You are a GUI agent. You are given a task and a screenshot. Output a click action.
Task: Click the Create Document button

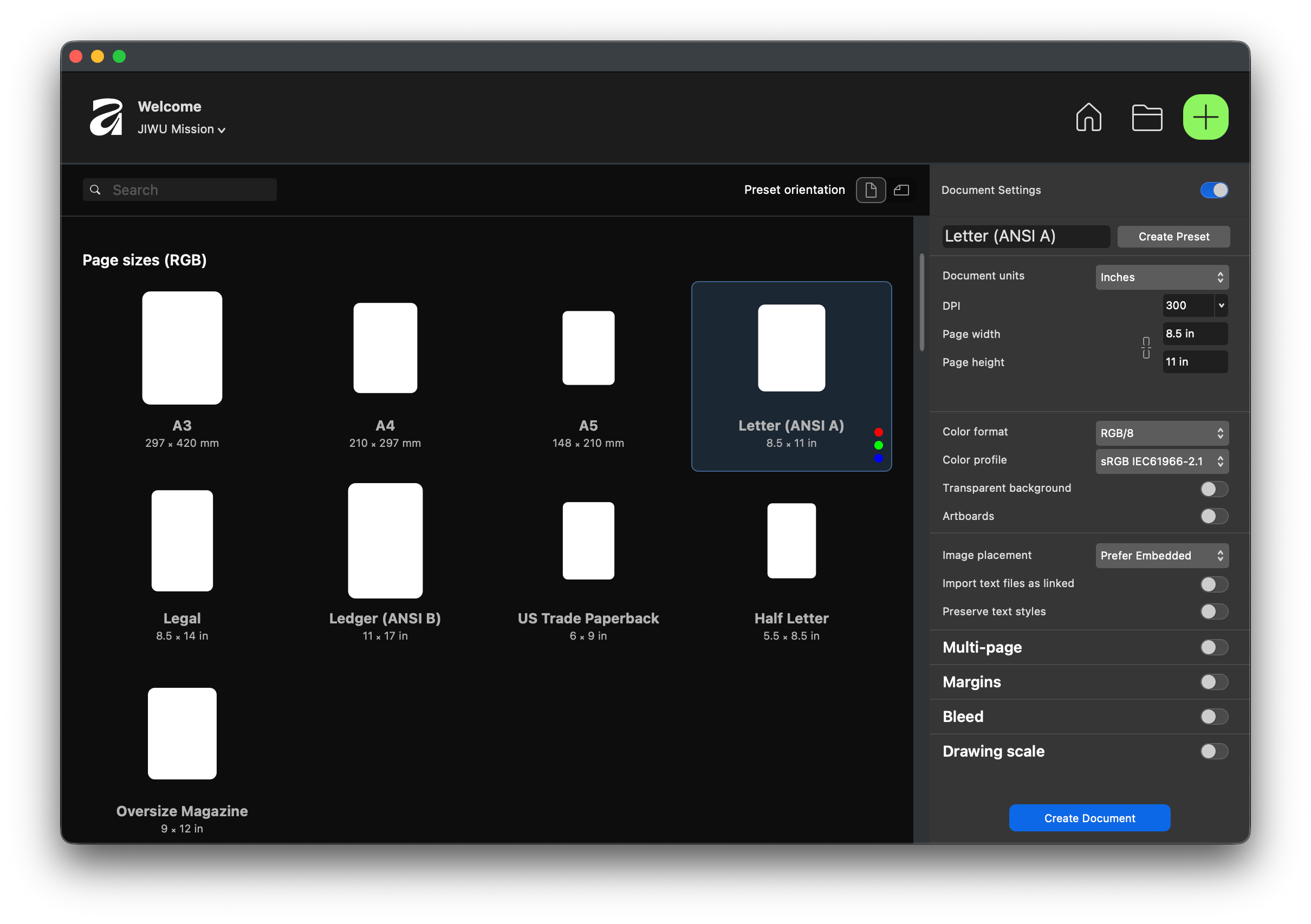(1089, 818)
